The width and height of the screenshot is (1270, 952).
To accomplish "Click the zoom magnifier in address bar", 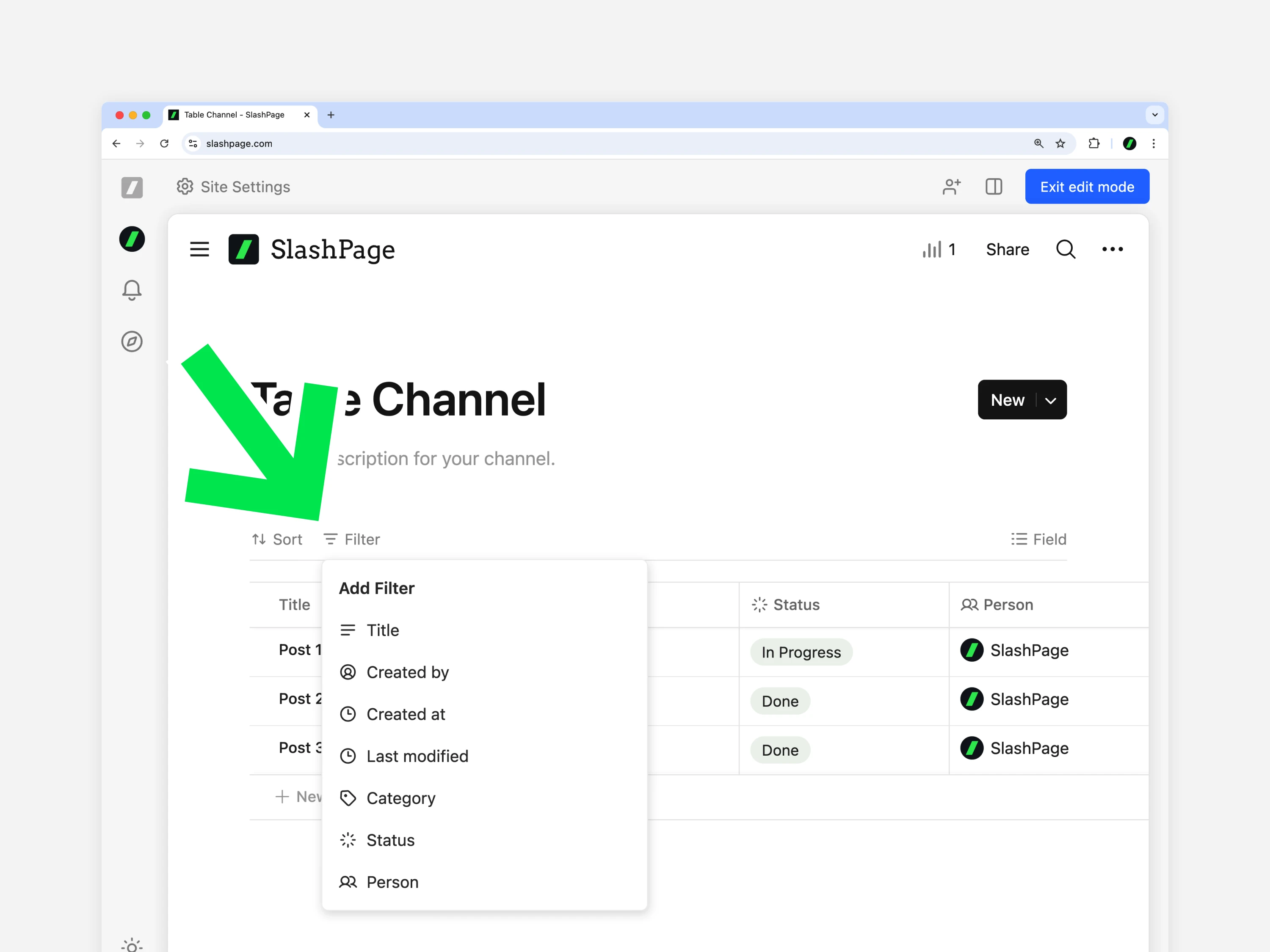I will 1038,143.
